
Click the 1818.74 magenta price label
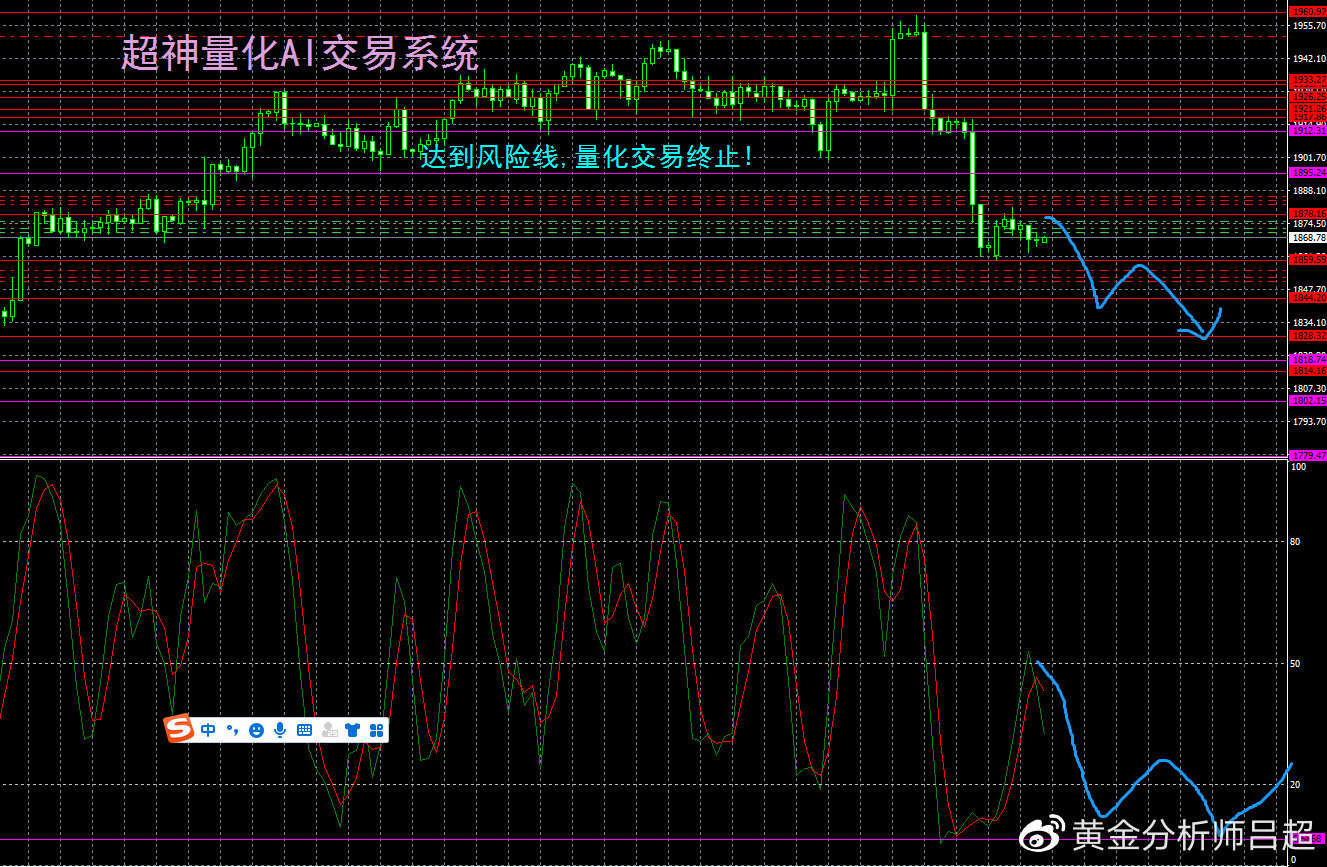pyautogui.click(x=1308, y=358)
